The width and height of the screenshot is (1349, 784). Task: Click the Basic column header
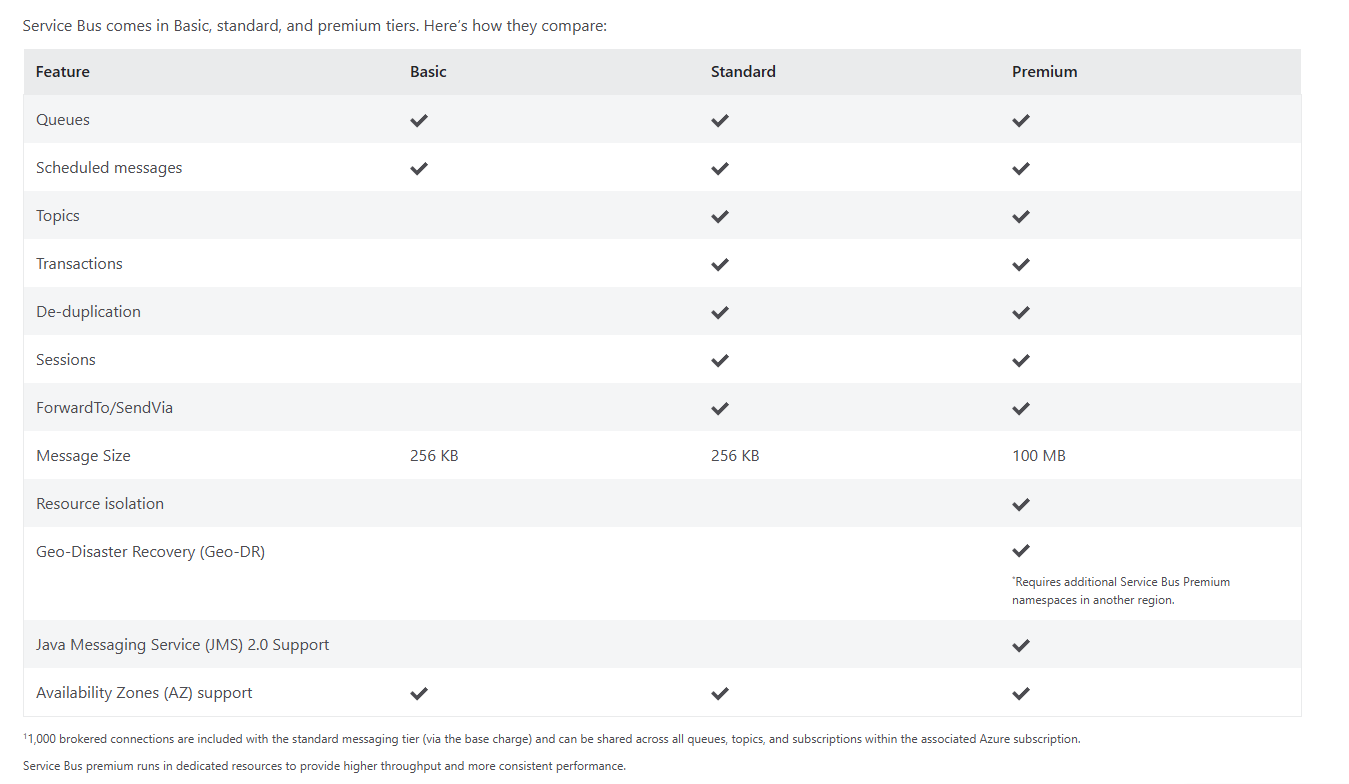pyautogui.click(x=428, y=72)
